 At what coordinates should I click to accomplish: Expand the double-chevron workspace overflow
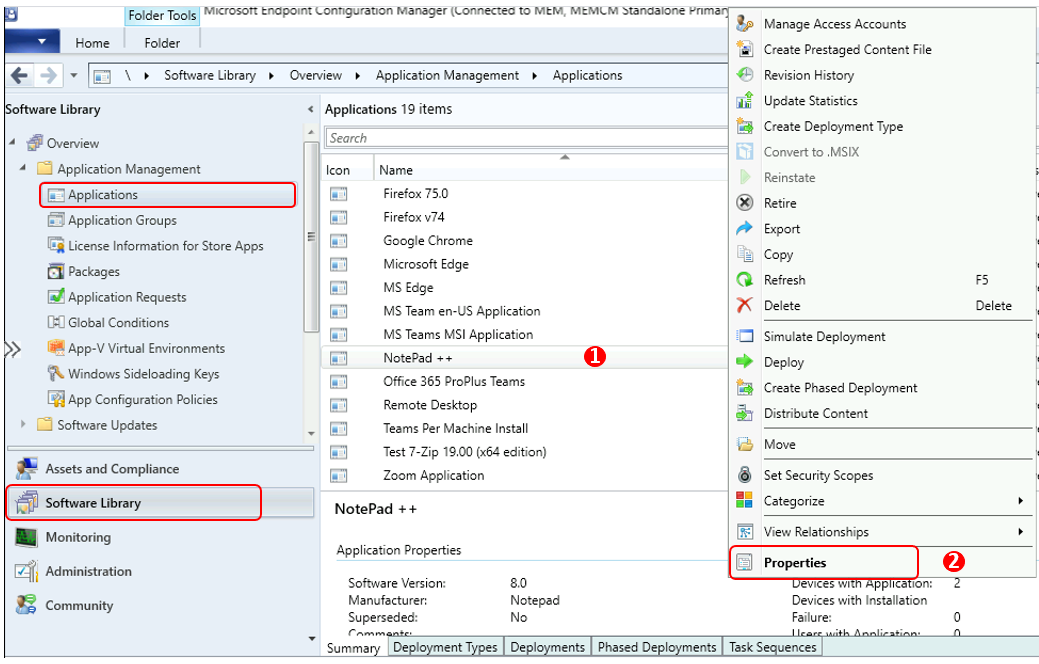[x=13, y=349]
